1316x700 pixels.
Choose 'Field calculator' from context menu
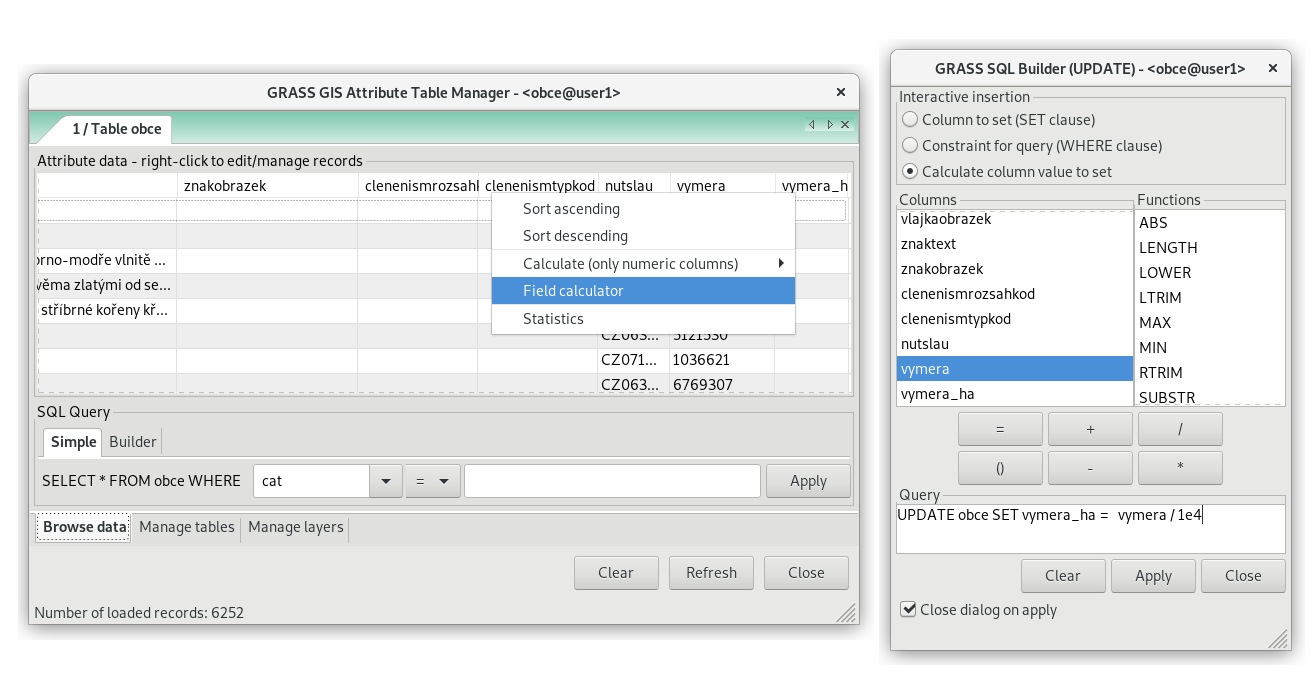point(643,291)
